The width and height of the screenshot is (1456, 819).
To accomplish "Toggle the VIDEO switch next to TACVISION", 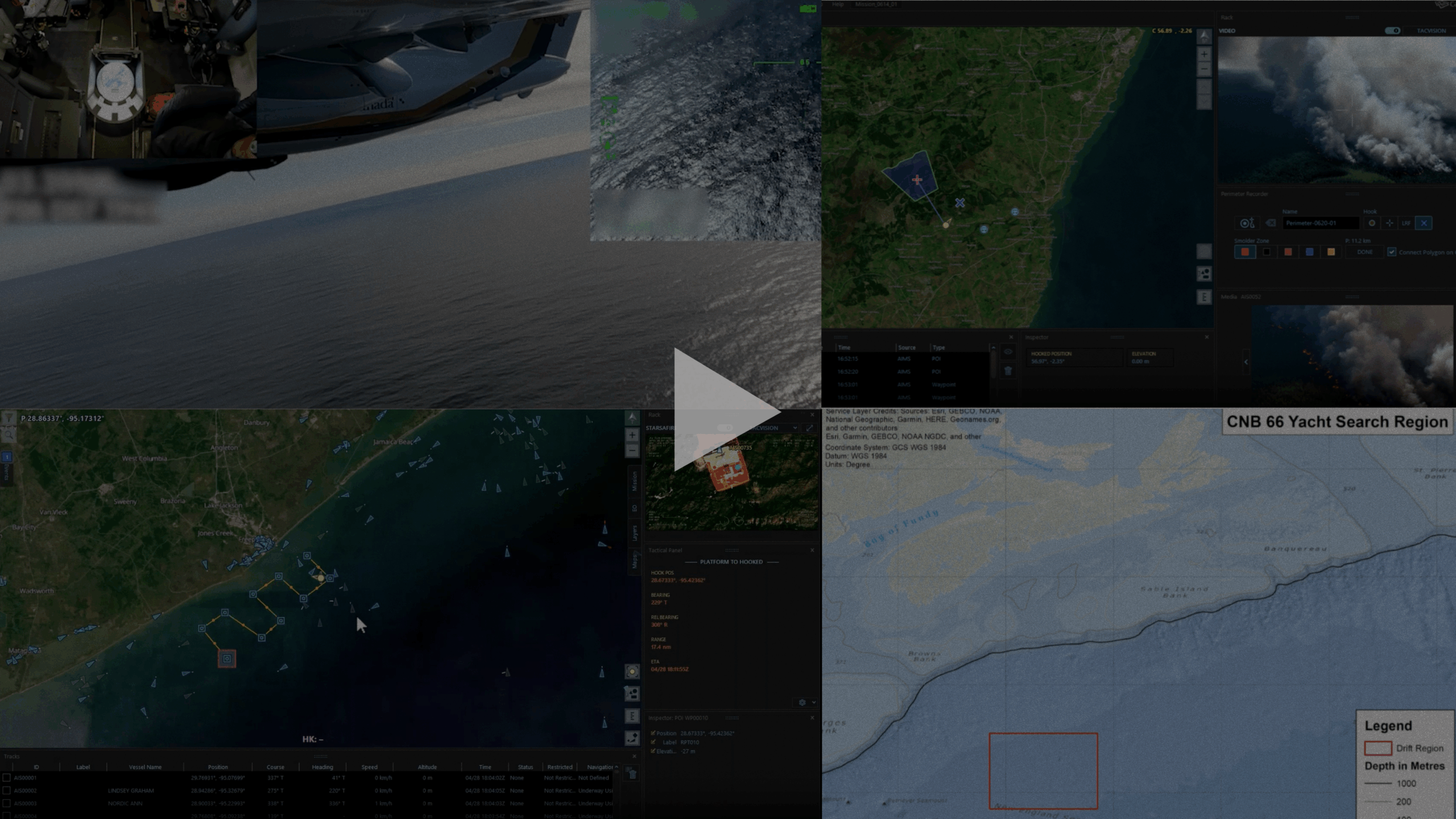I will 1392,31.
